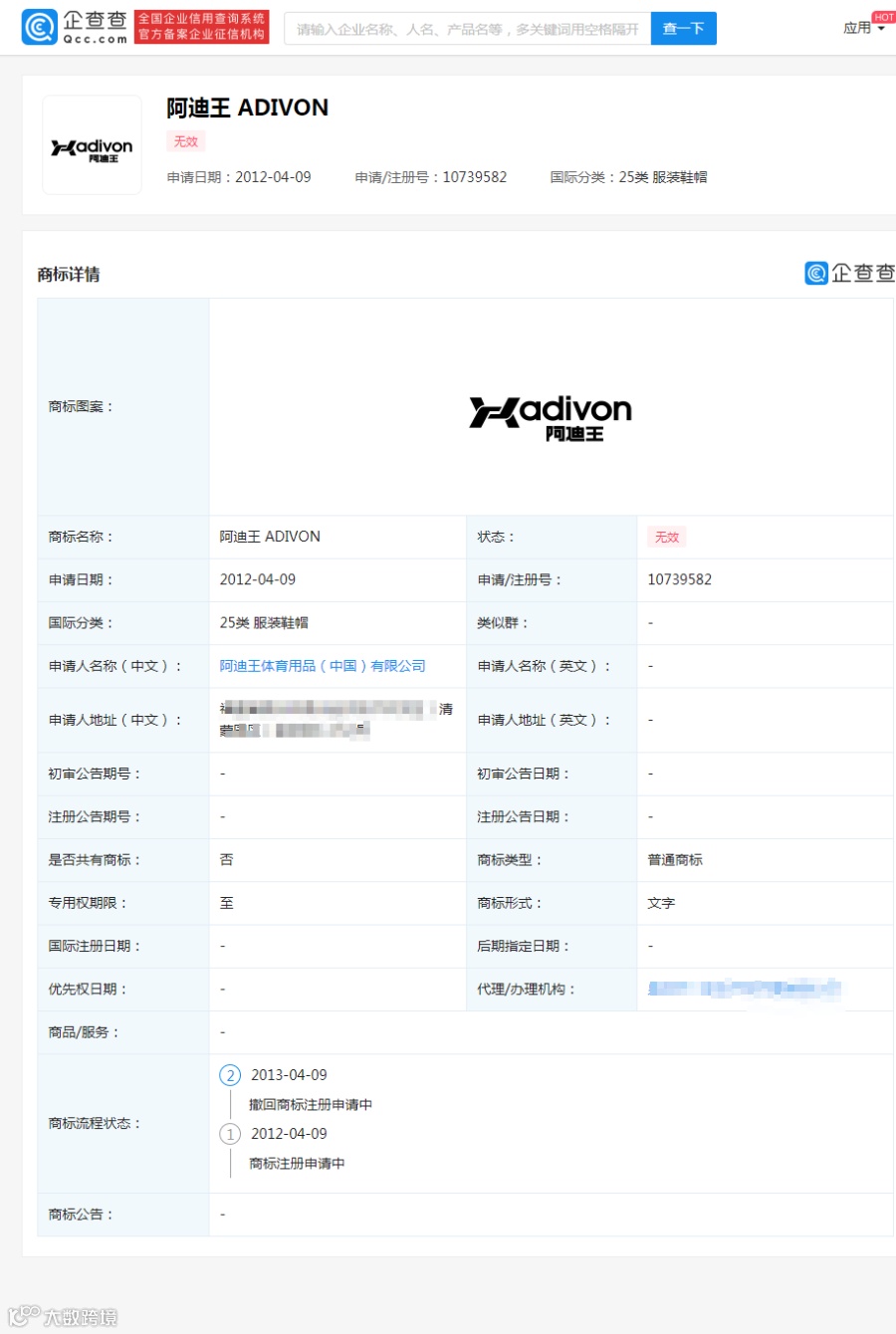
Task: Click 国际分类：25类 服装鞋帽 in header
Action: (x=628, y=177)
